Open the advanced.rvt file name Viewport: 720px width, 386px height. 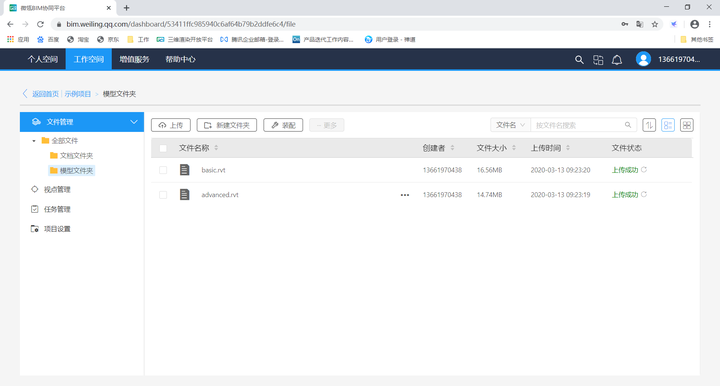220,195
